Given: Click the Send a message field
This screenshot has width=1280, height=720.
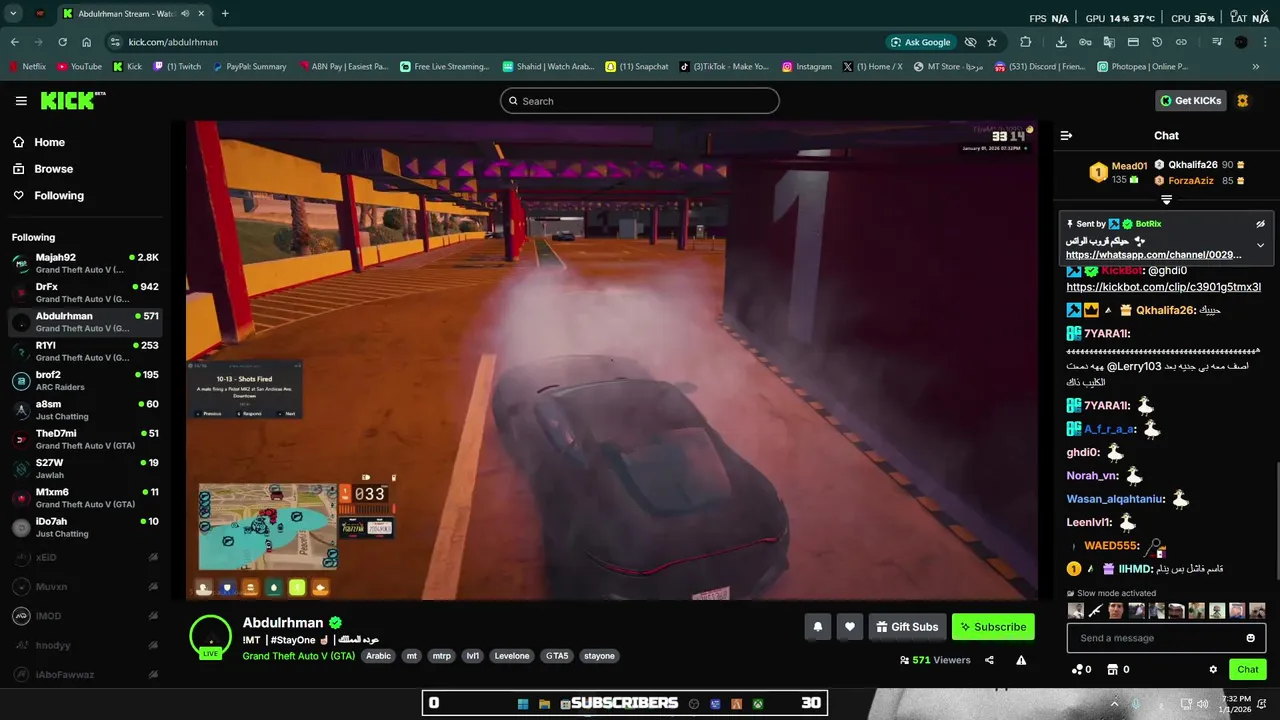Looking at the screenshot, I should pos(1166,638).
